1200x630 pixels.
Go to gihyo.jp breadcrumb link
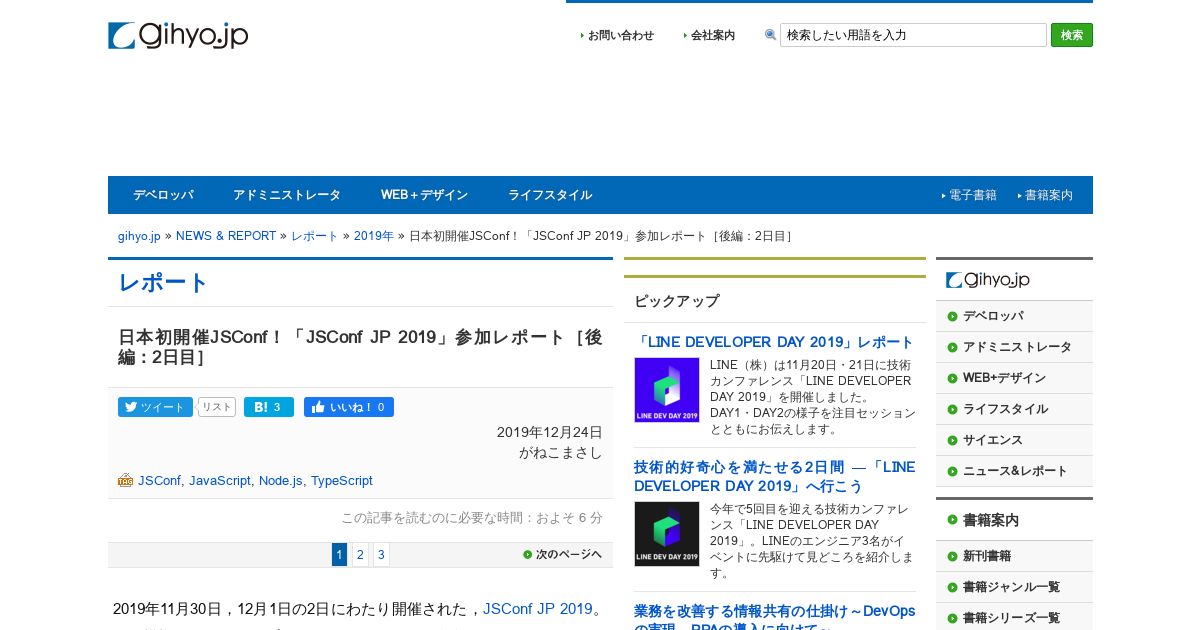[139, 236]
